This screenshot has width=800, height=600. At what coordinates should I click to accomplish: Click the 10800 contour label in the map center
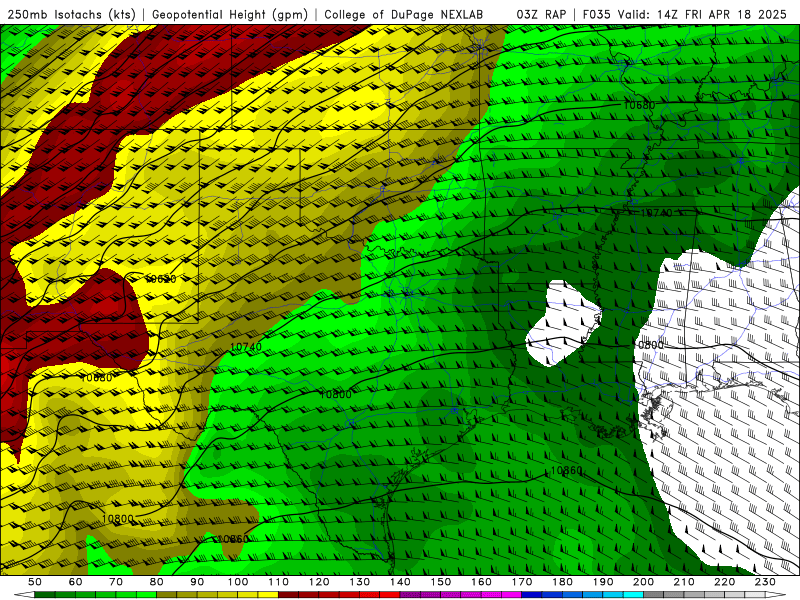tap(336, 394)
